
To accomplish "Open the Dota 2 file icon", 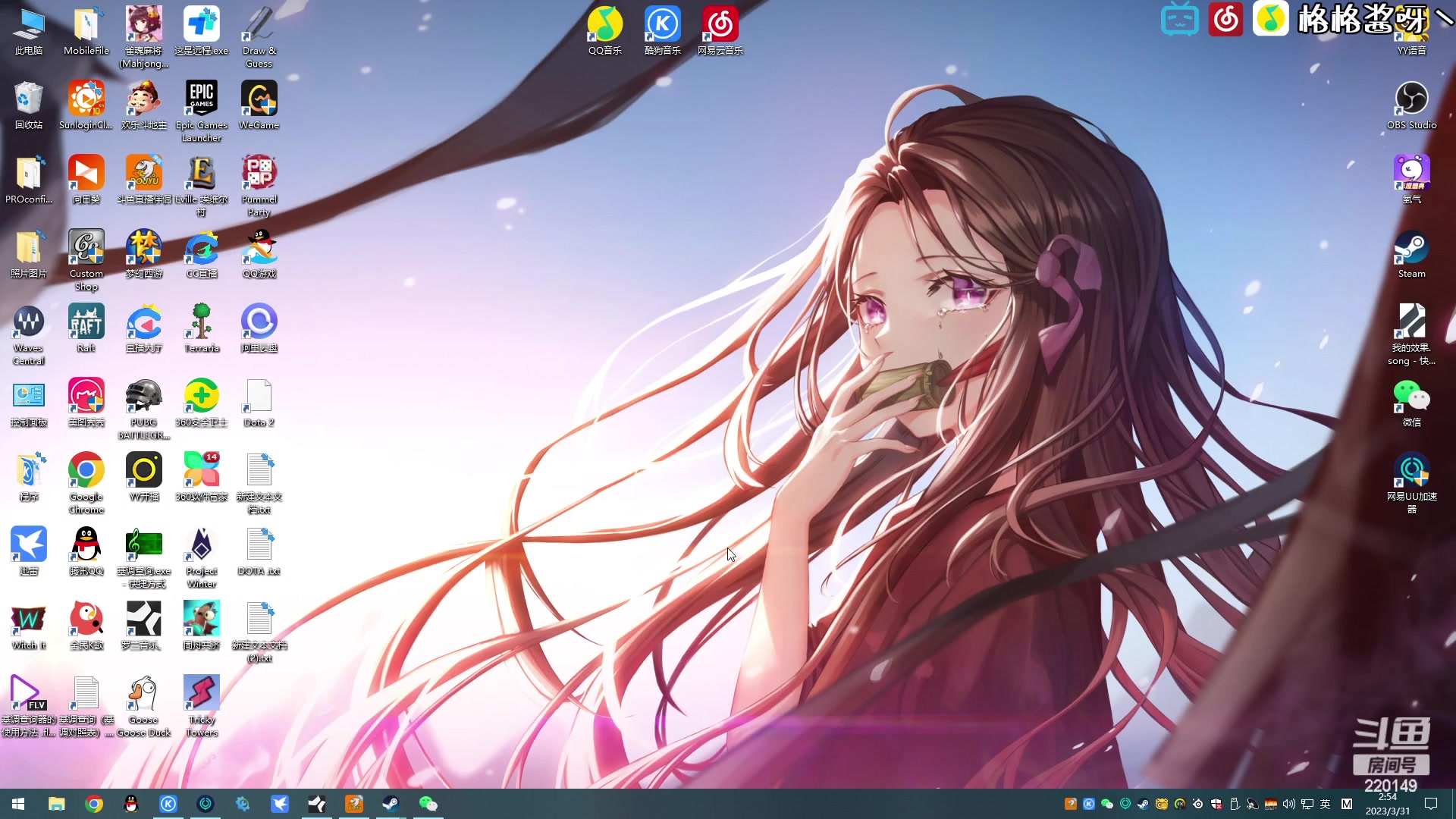I will [x=259, y=402].
